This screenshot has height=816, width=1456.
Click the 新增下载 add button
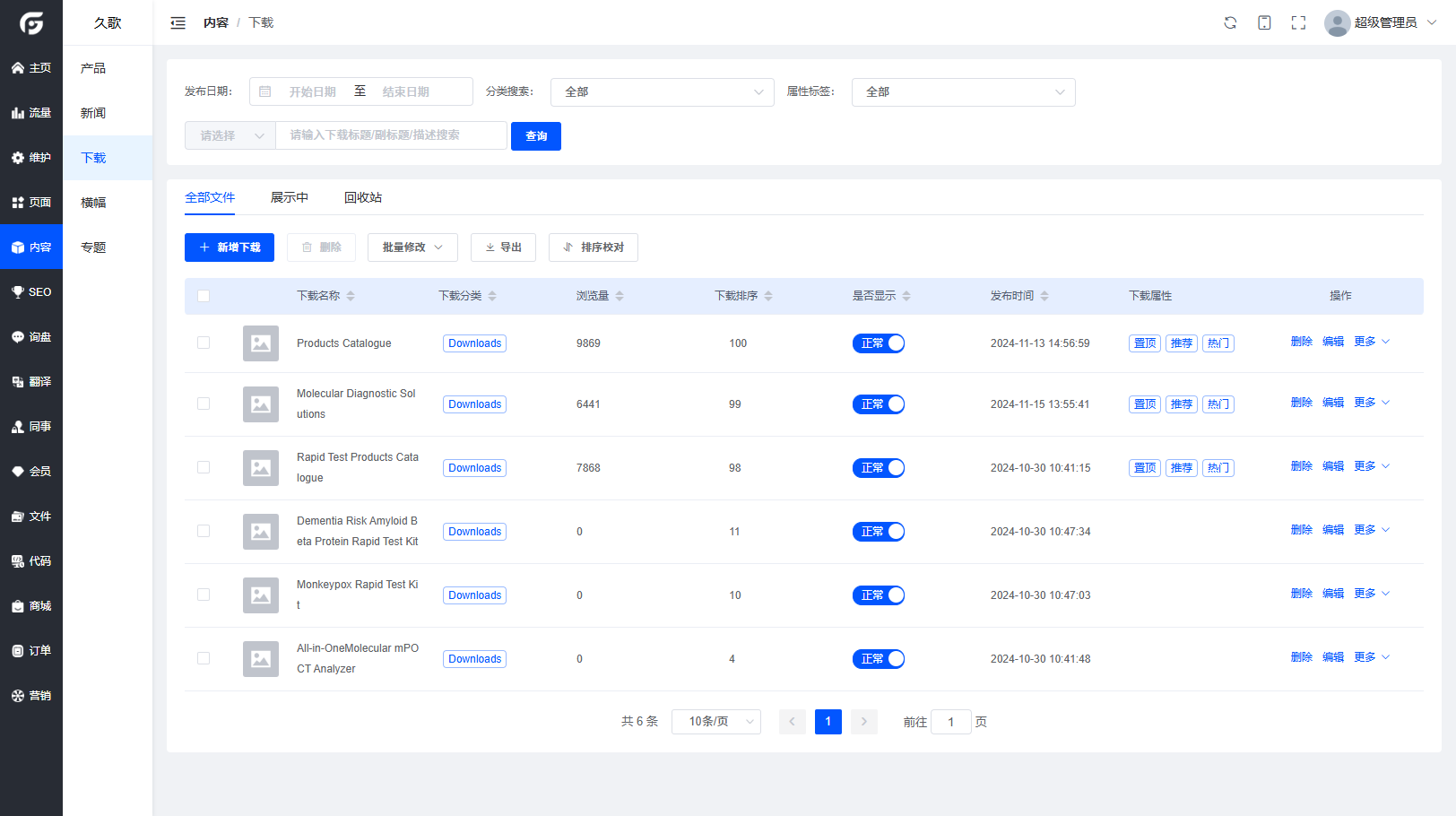230,247
